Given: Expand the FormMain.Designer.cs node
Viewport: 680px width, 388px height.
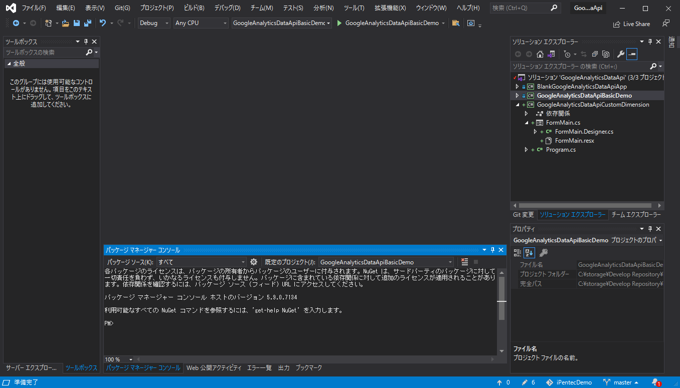Looking at the screenshot, I should [535, 132].
